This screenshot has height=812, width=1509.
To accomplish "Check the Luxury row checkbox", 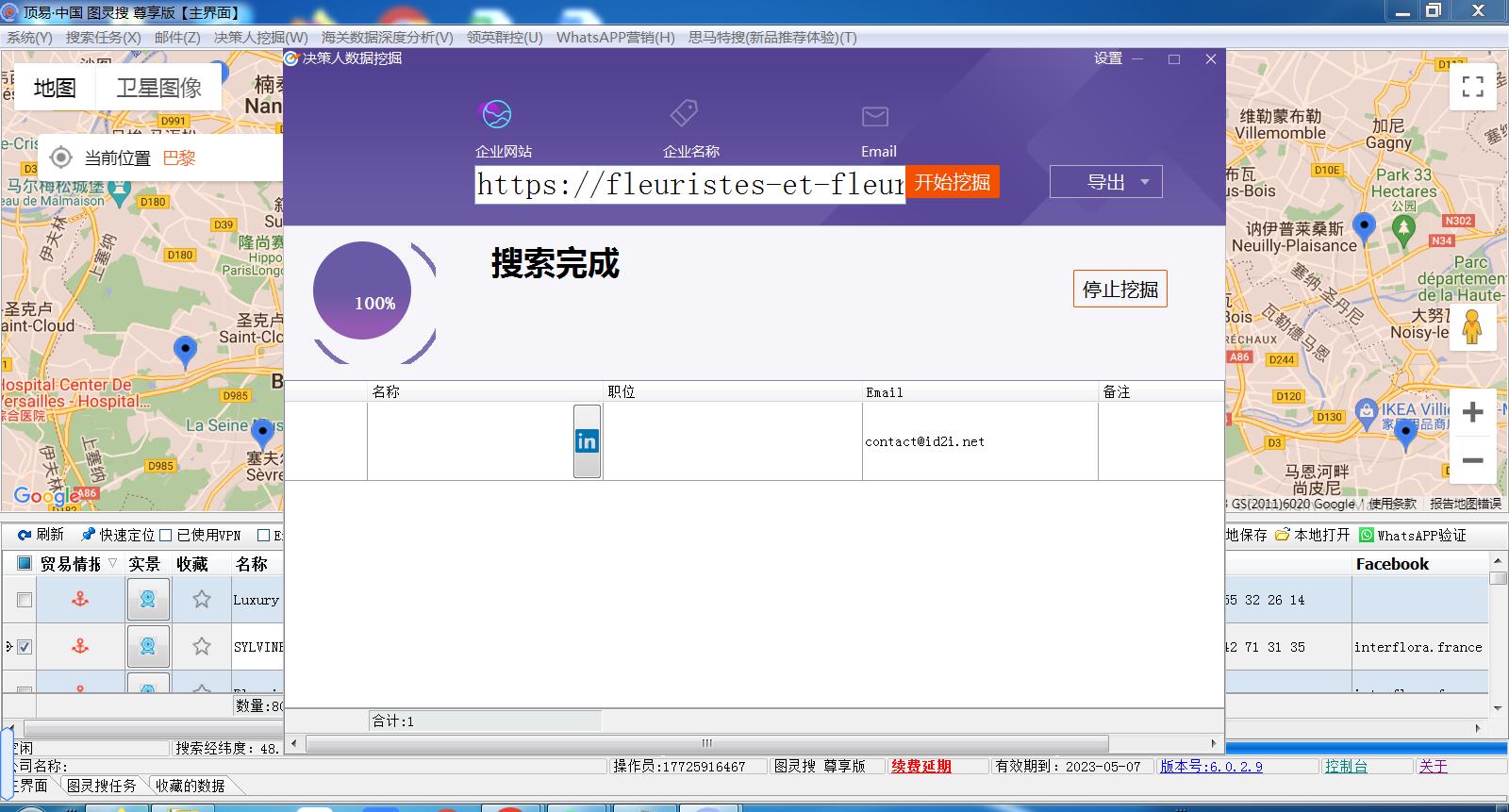I will tap(25, 600).
